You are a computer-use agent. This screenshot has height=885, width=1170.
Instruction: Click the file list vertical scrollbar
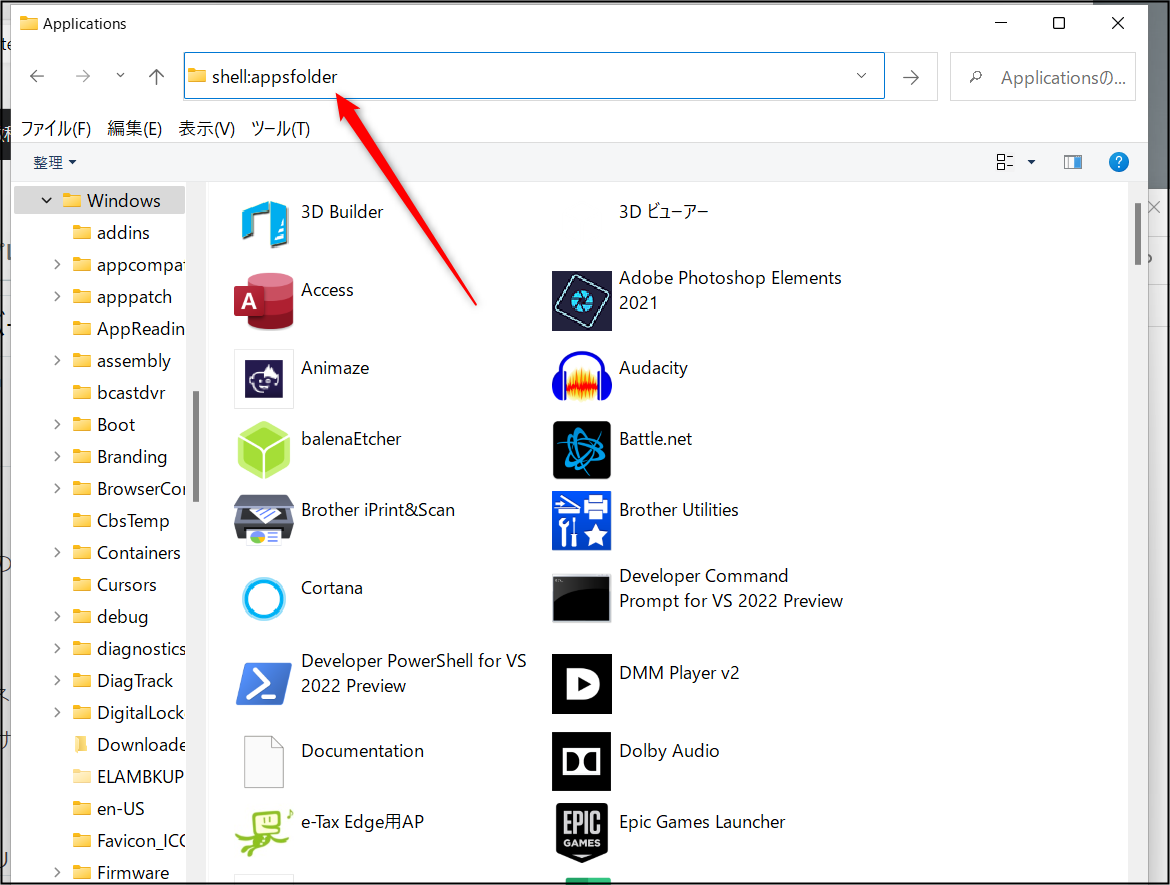click(1138, 234)
